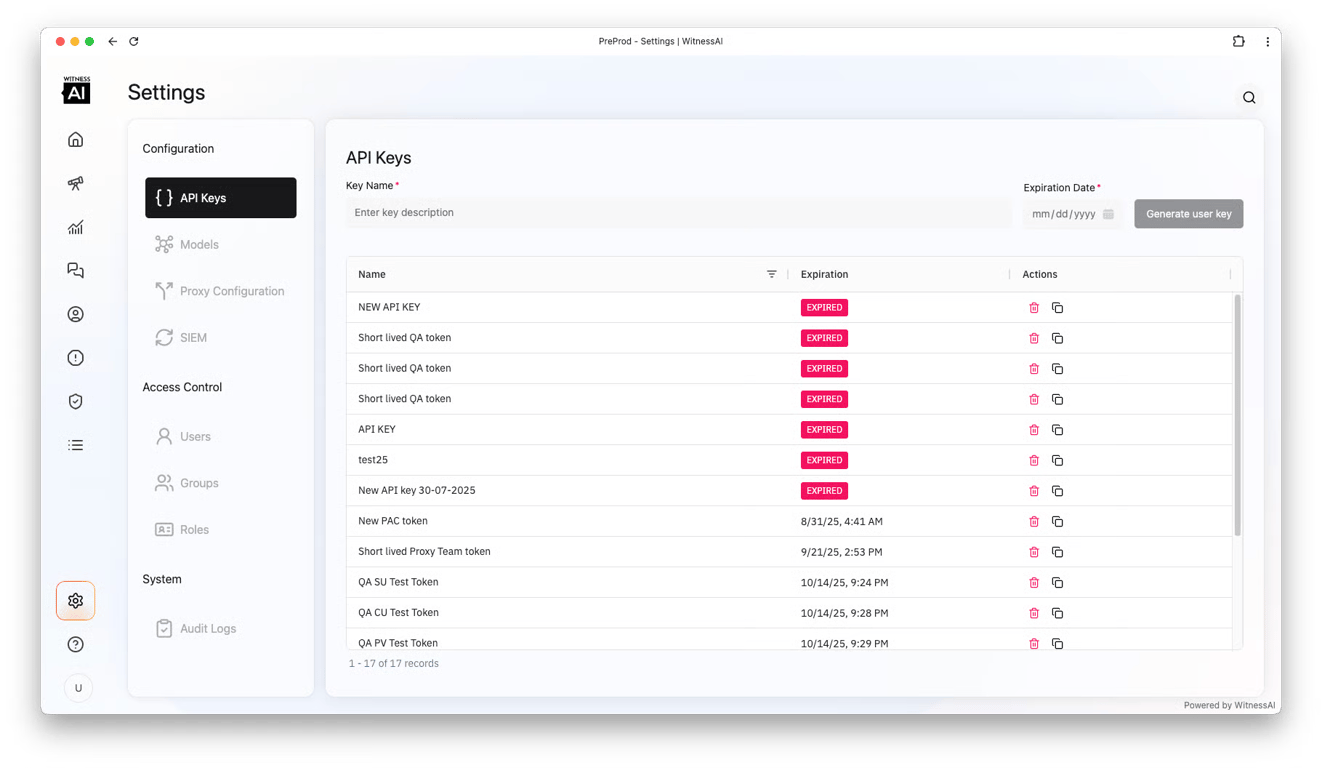This screenshot has width=1322, height=768.
Task: Open the Home page from the sidebar
Action: (76, 140)
